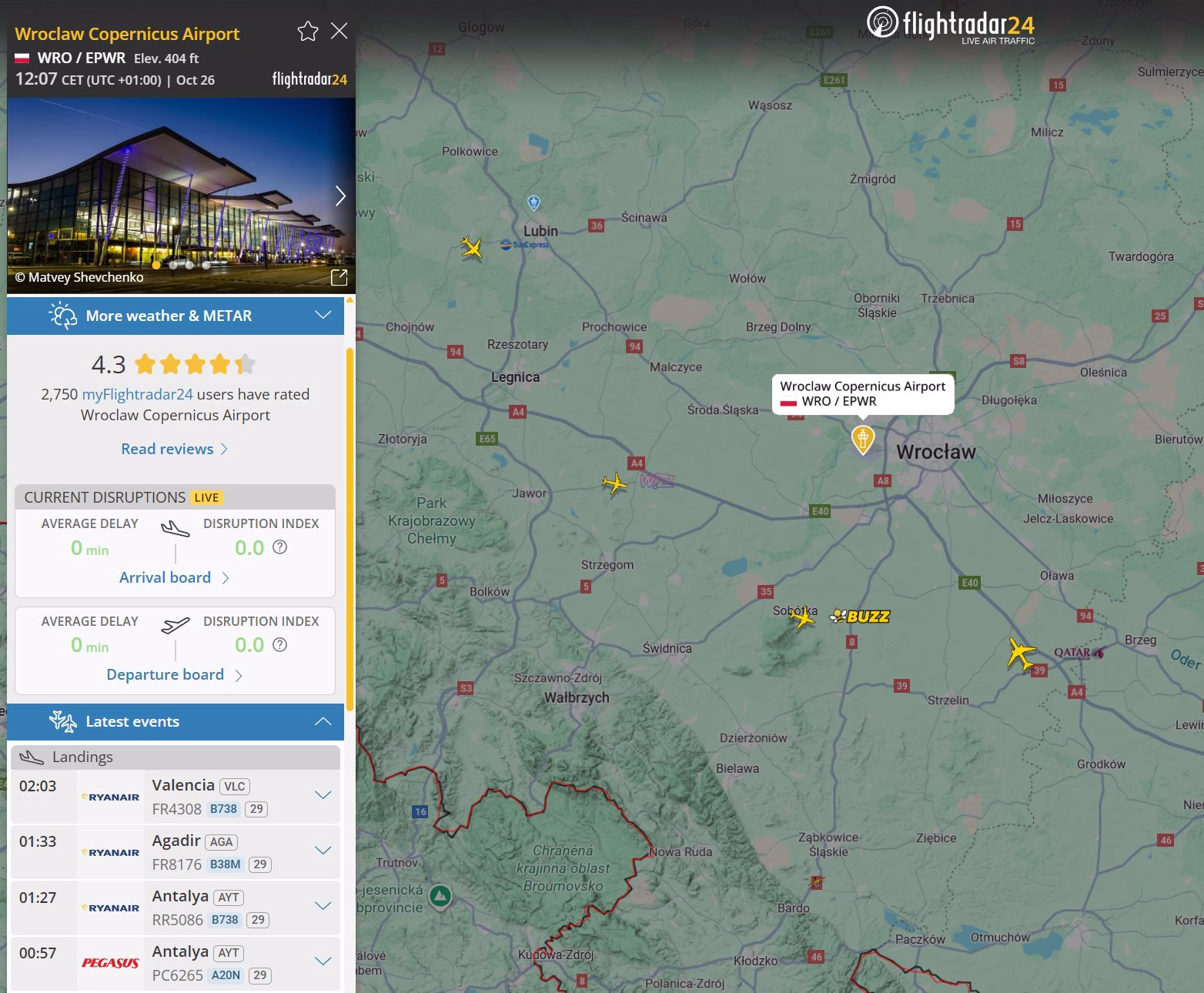Collapse the Latest events section

[323, 721]
